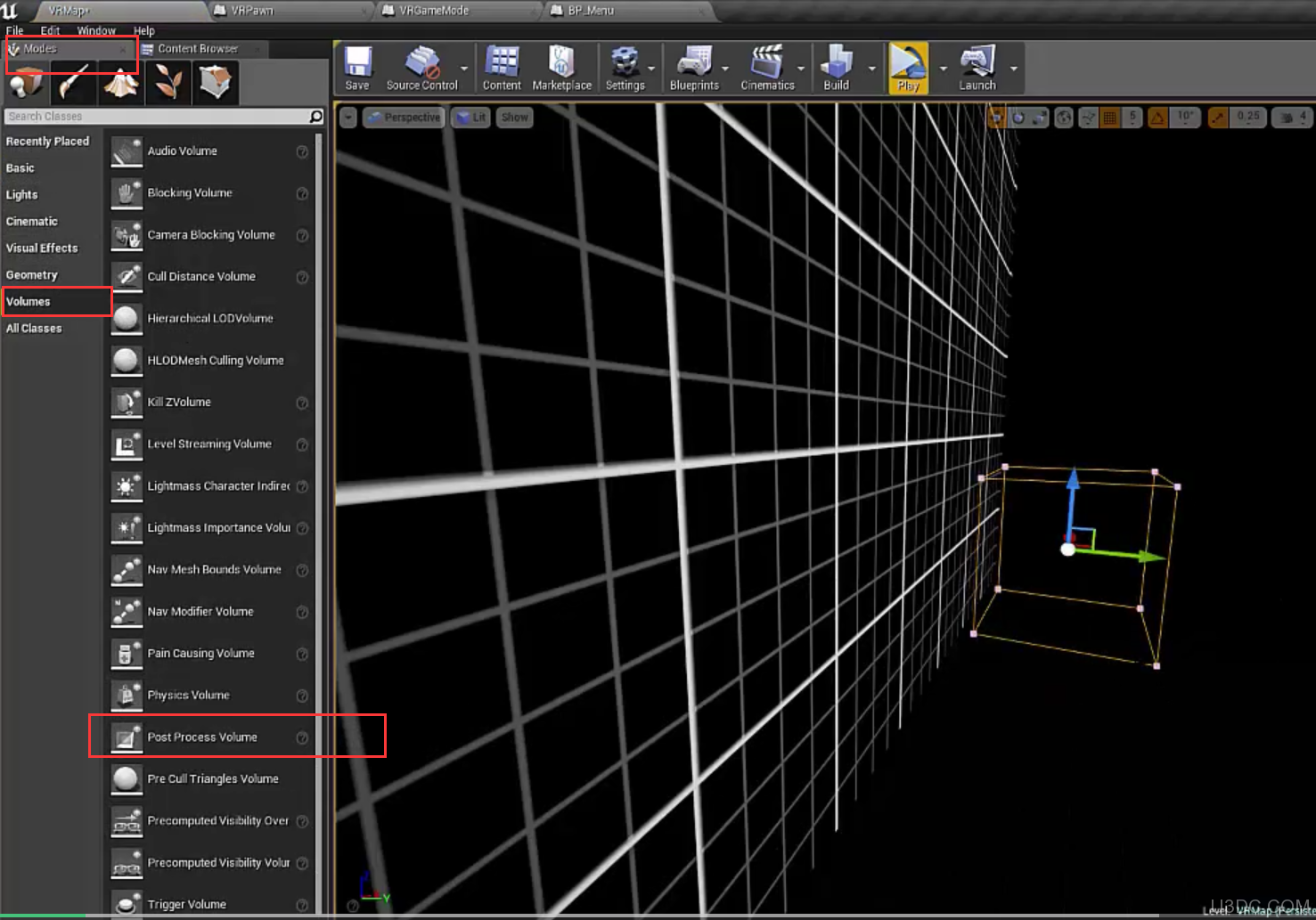Select the Paint mode brush icon
Image resolution: width=1316 pixels, height=920 pixels.
pos(74,83)
